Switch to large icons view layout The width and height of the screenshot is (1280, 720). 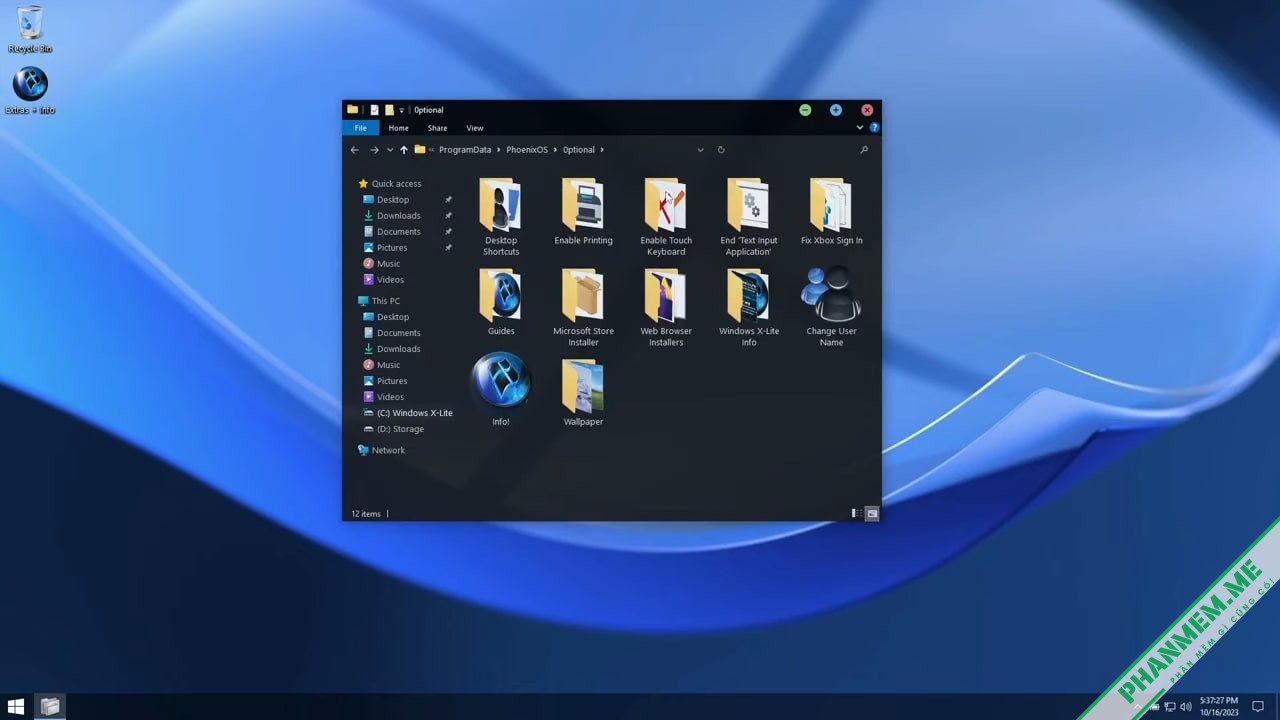(872, 513)
